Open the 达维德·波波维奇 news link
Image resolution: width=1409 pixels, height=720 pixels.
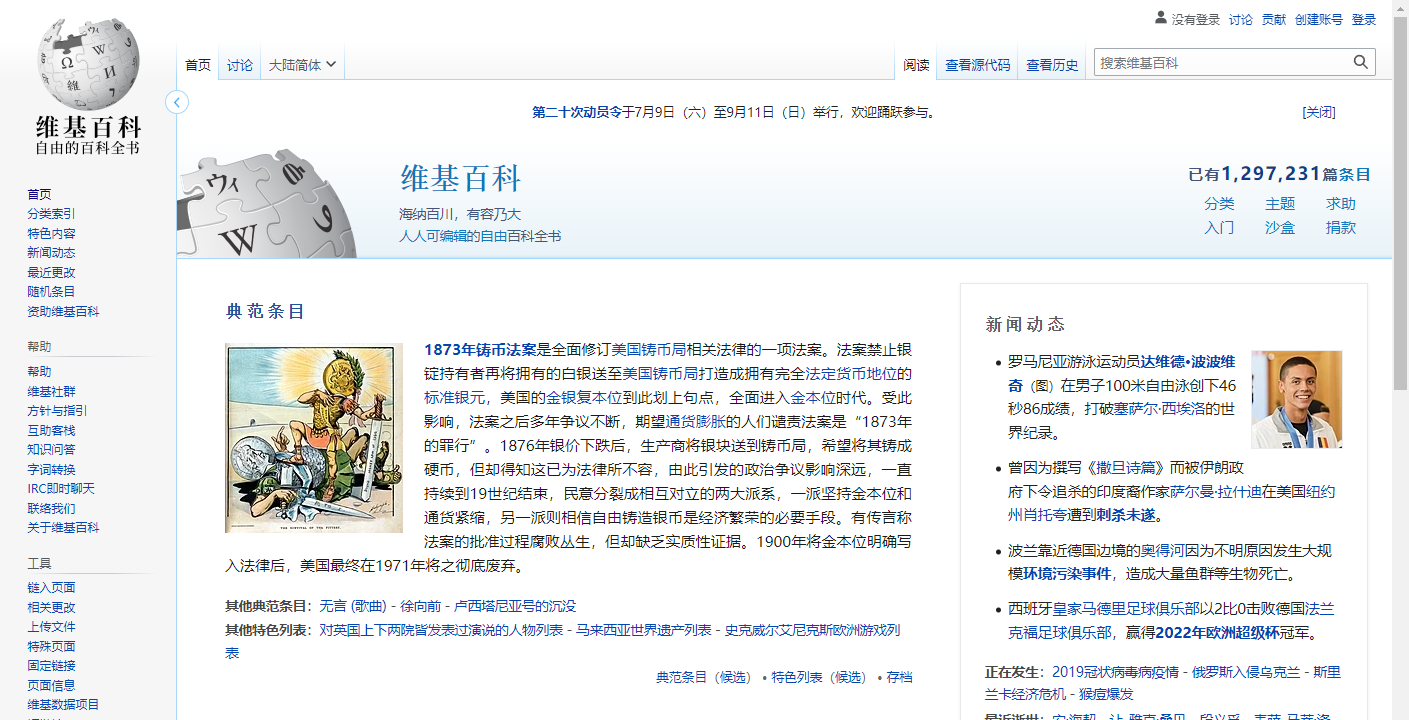point(1121,373)
